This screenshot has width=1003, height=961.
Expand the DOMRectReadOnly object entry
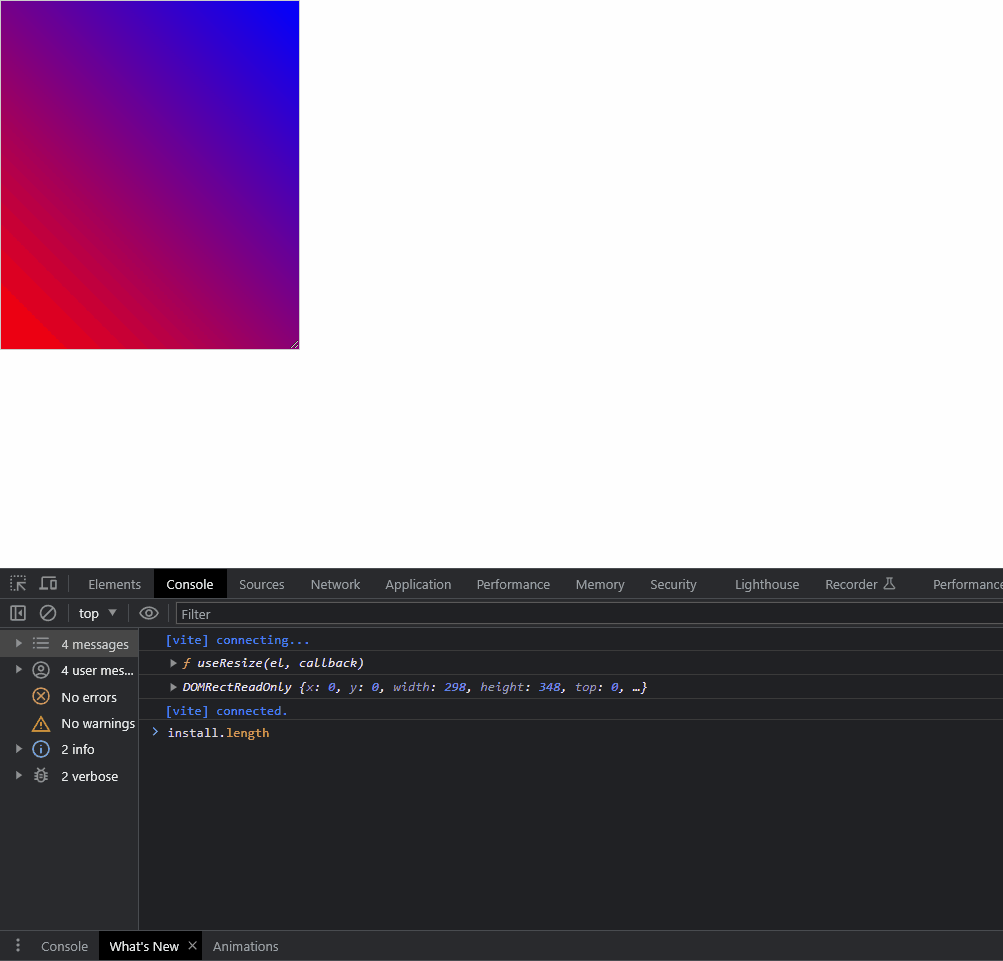coord(173,687)
